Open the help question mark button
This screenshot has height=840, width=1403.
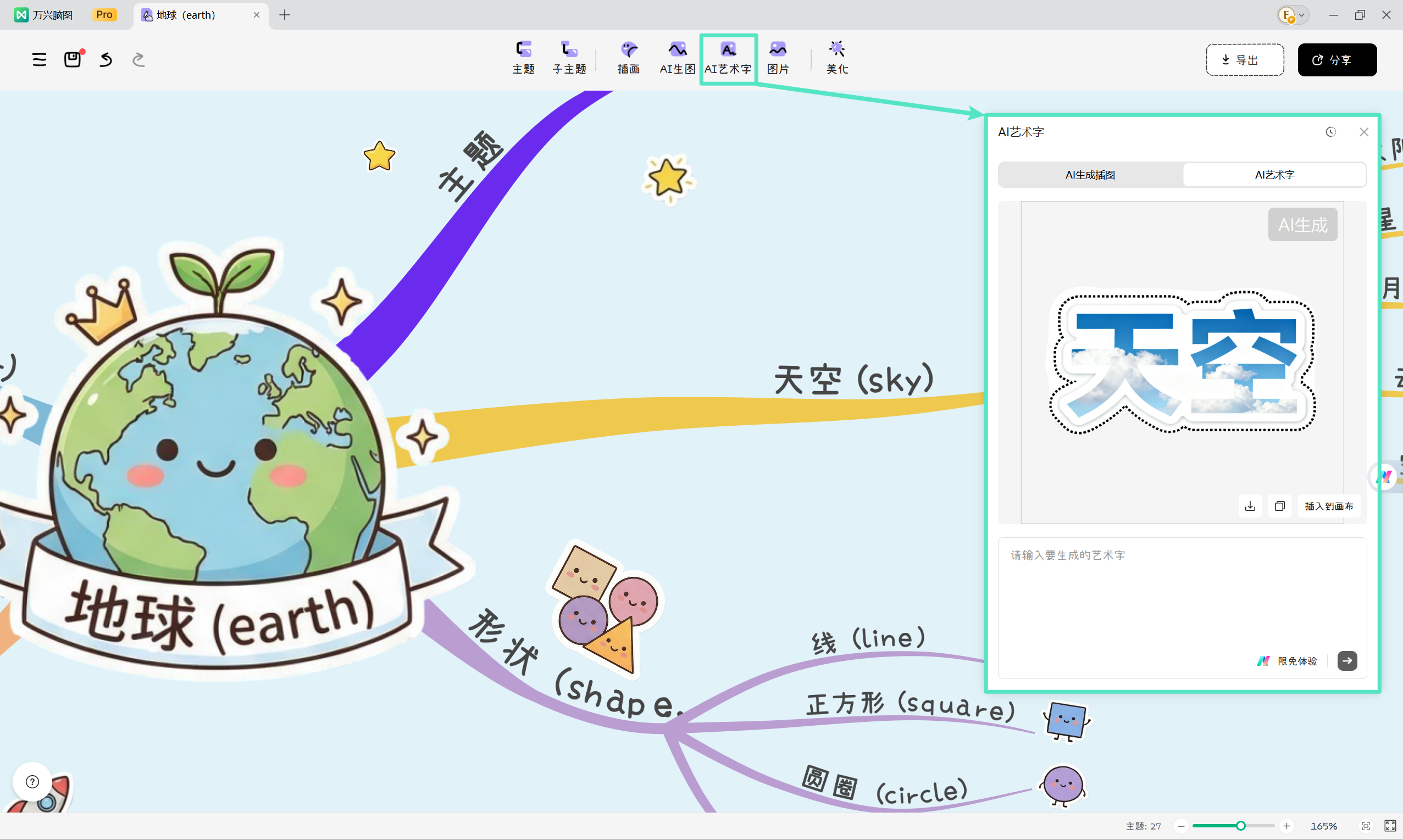(x=32, y=782)
